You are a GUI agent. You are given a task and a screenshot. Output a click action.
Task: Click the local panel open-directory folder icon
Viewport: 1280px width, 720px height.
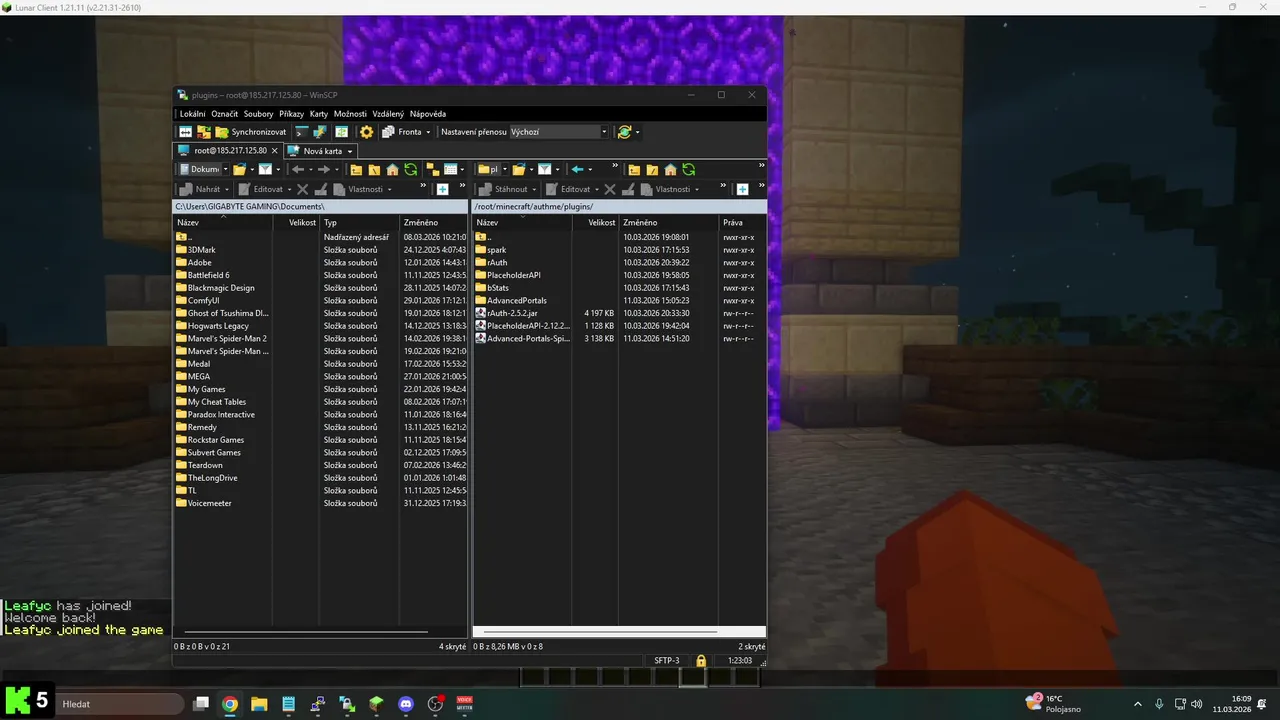click(x=240, y=169)
